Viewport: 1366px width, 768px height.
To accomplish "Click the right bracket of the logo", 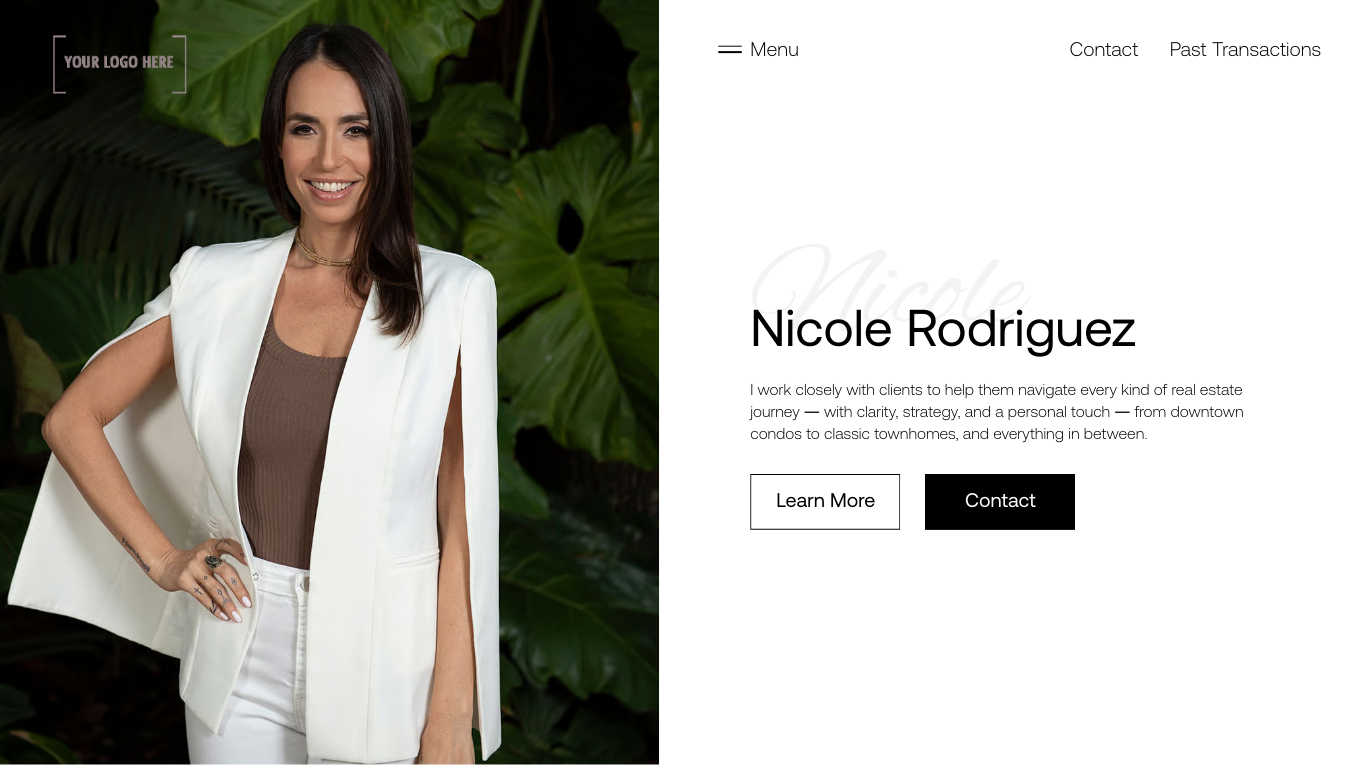I will click(180, 64).
